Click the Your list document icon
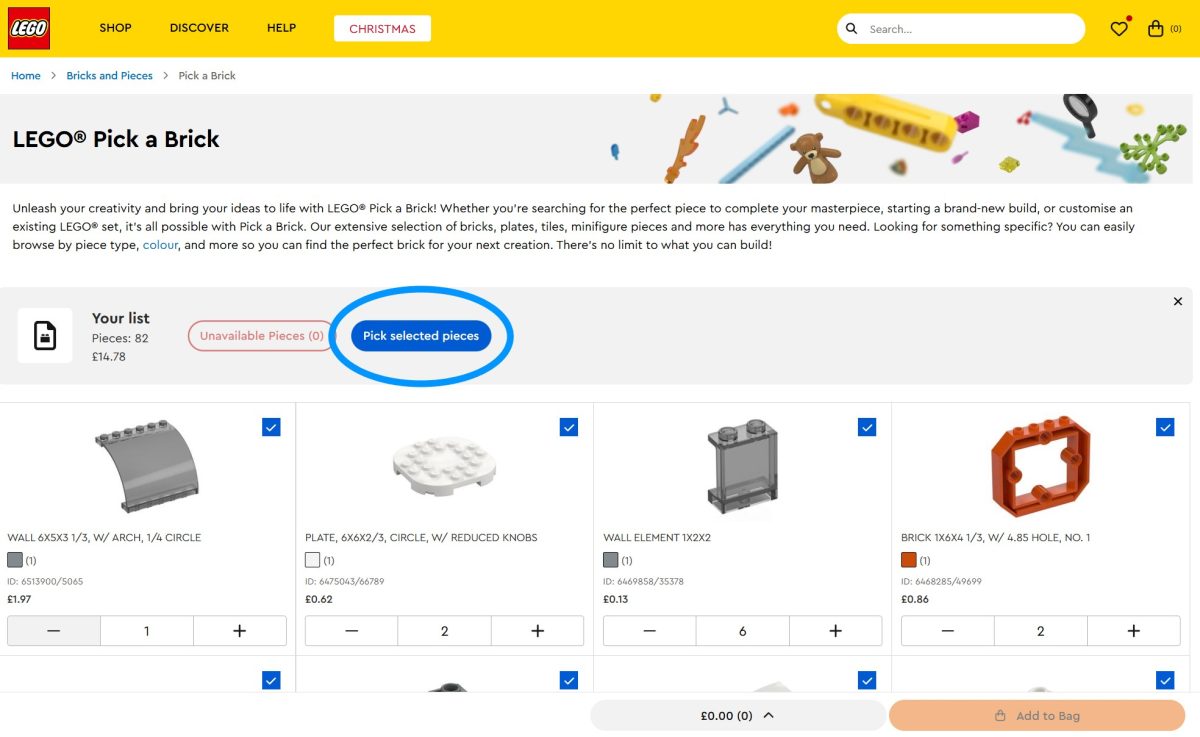 coord(45,335)
